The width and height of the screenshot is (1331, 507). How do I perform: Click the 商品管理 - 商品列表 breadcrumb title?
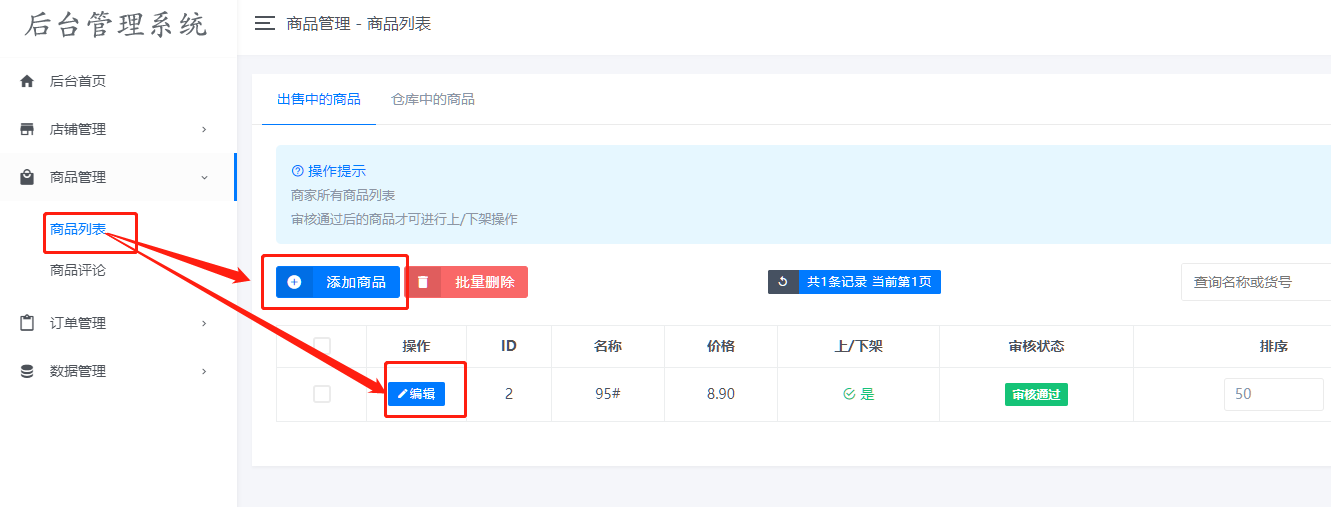(359, 23)
